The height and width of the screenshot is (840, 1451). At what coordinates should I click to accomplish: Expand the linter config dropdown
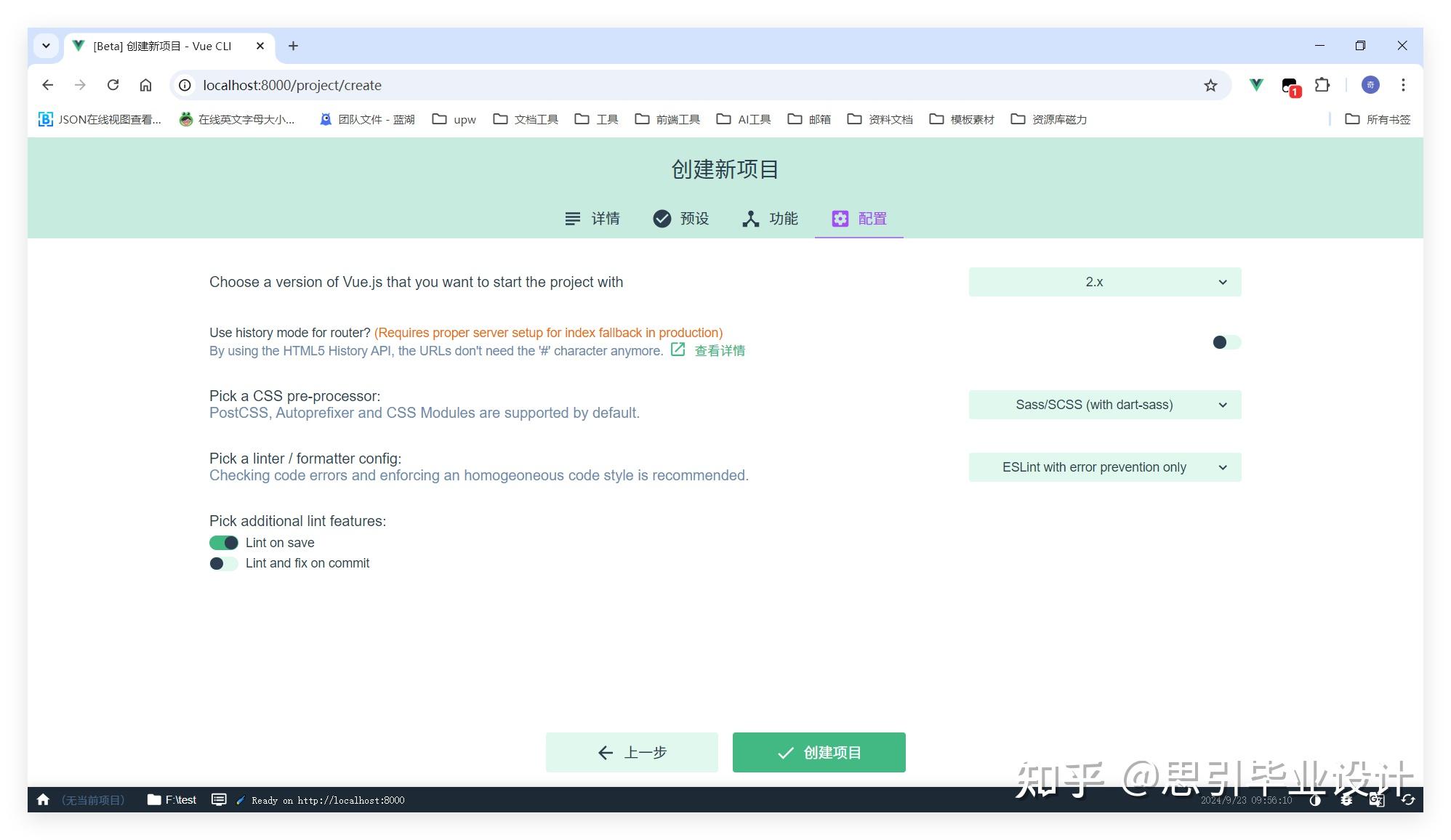(x=1104, y=467)
